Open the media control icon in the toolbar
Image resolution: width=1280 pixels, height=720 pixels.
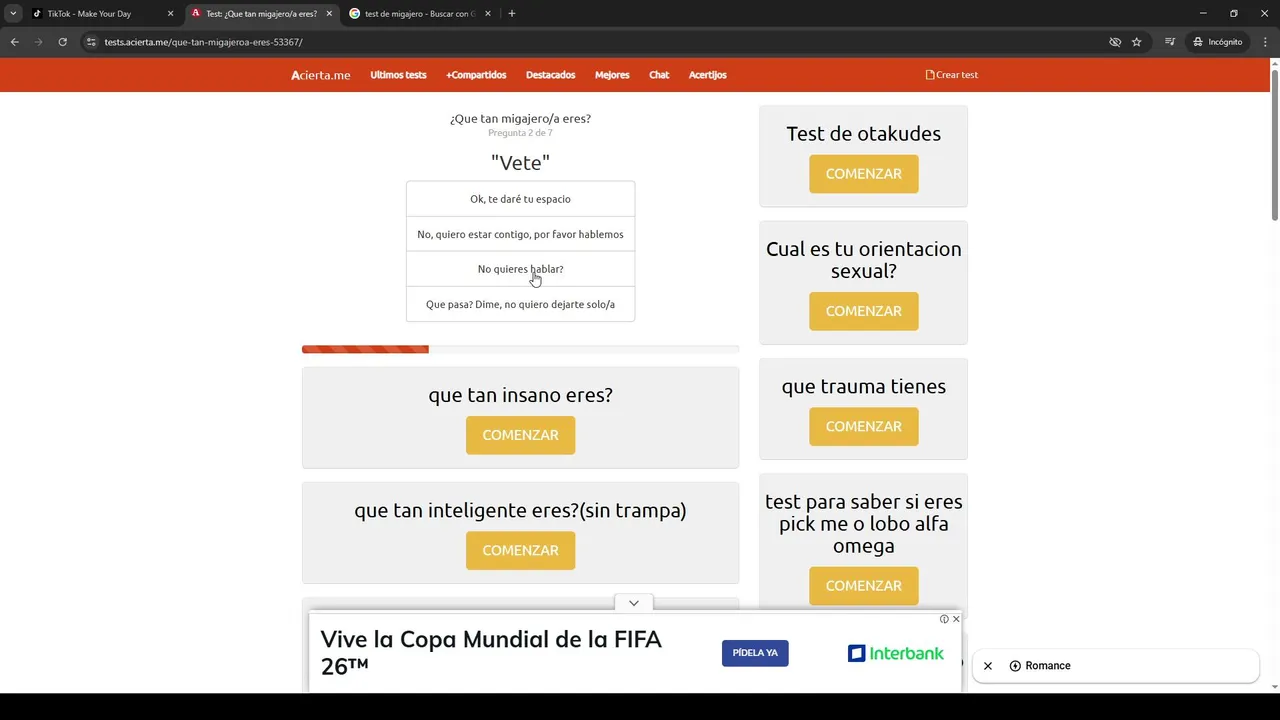1170,42
